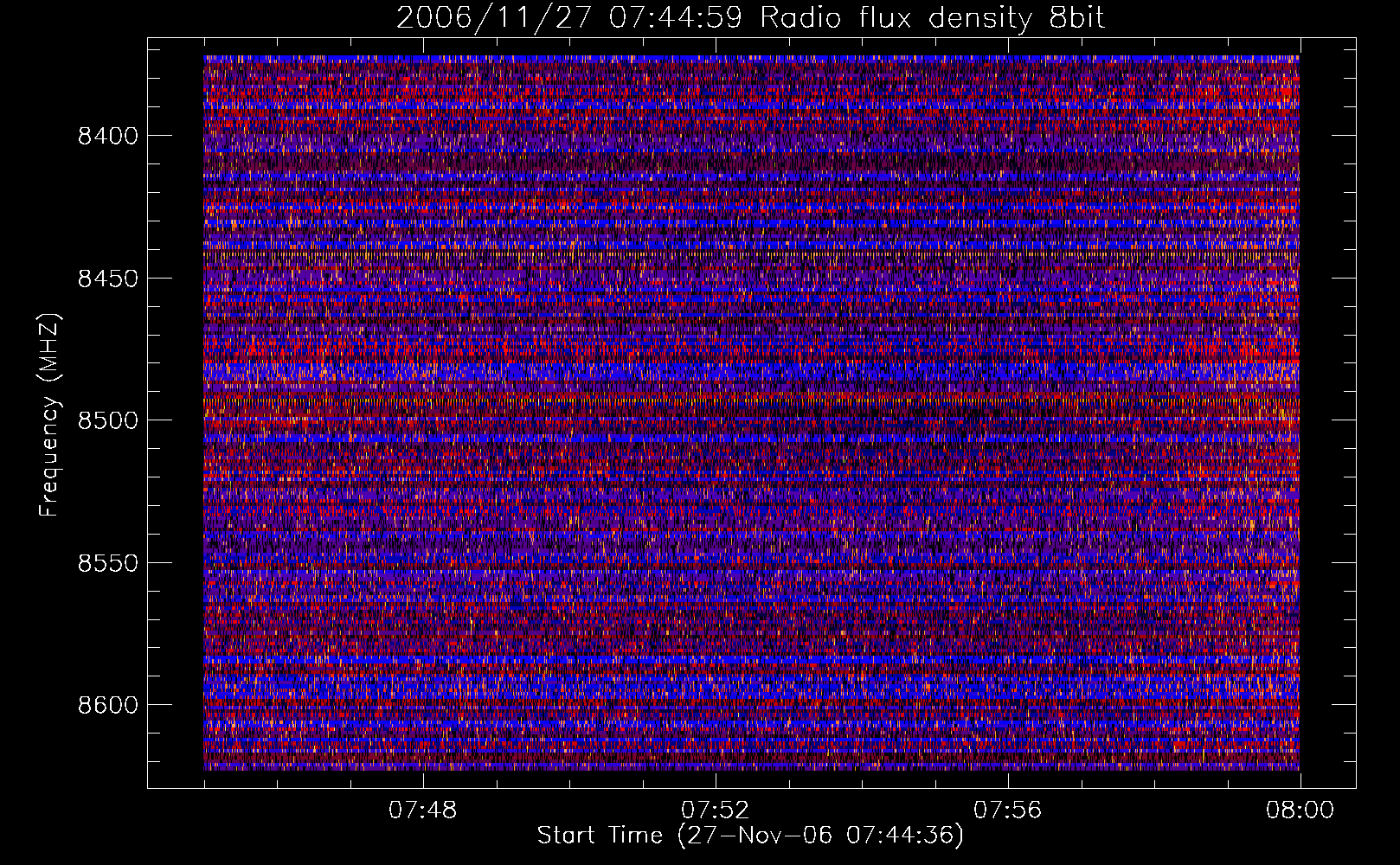Viewport: 1400px width, 865px height.
Task: Select the 8550 frequency tick label
Action: pos(108,563)
